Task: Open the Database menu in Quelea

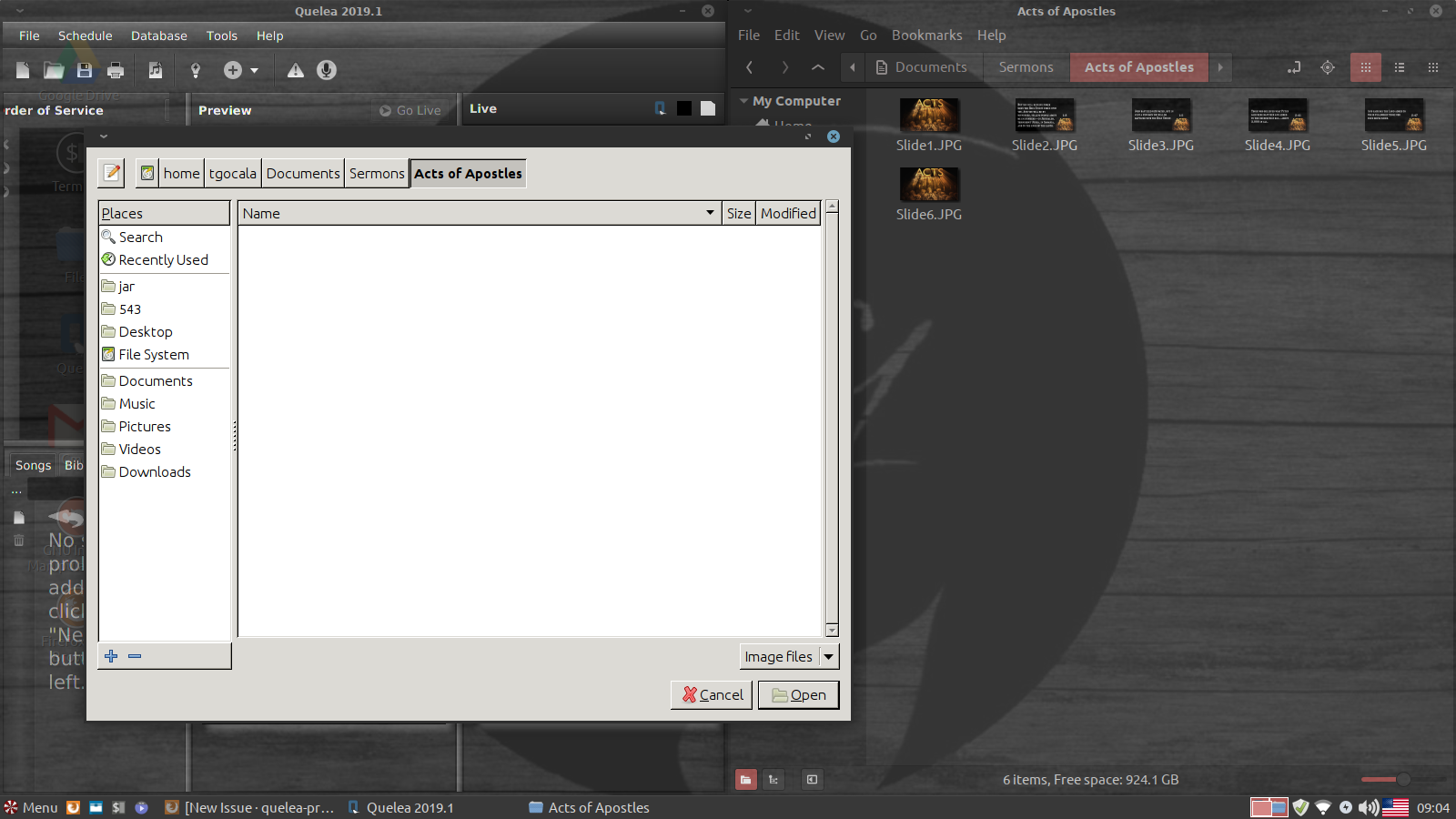Action: coord(159,35)
